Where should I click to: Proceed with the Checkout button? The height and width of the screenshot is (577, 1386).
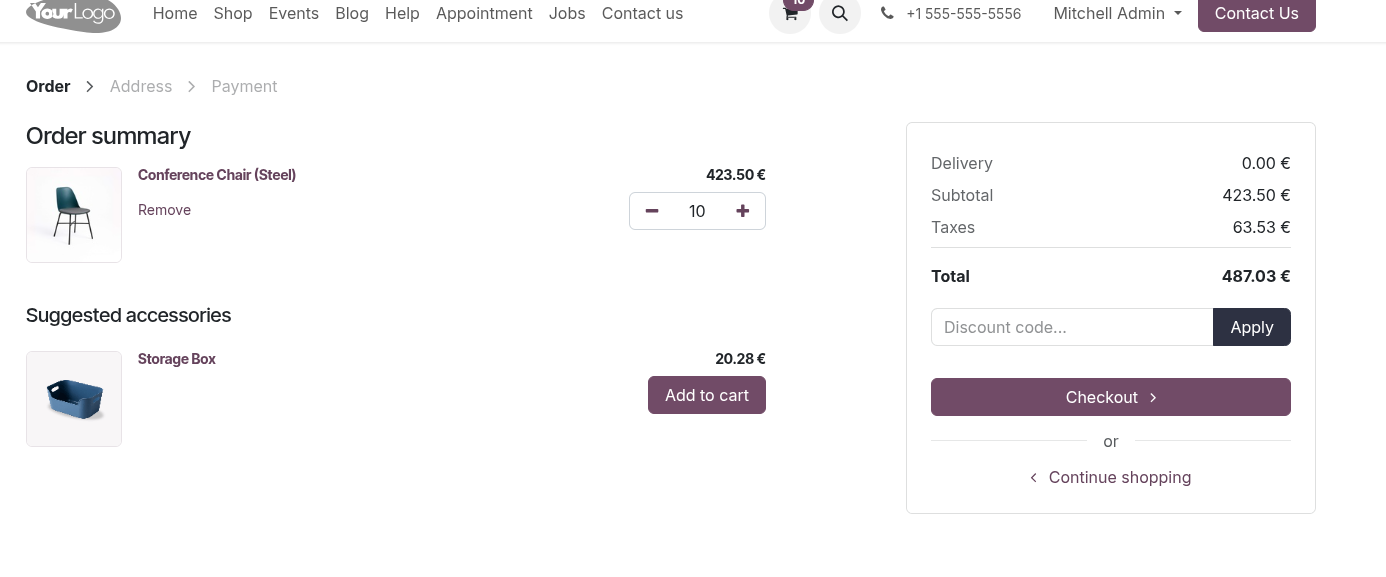[x=1111, y=397]
